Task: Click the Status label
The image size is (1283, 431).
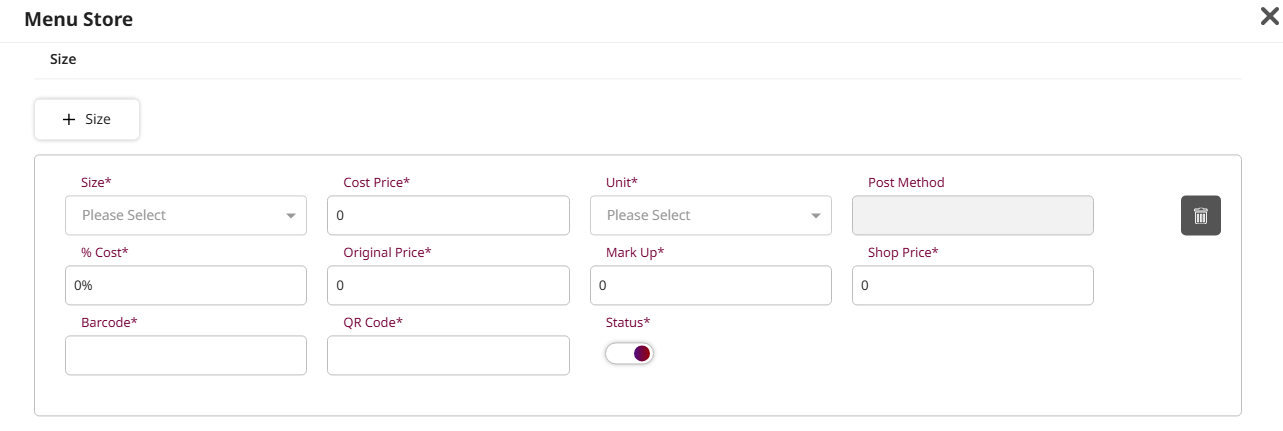Action: click(x=628, y=322)
